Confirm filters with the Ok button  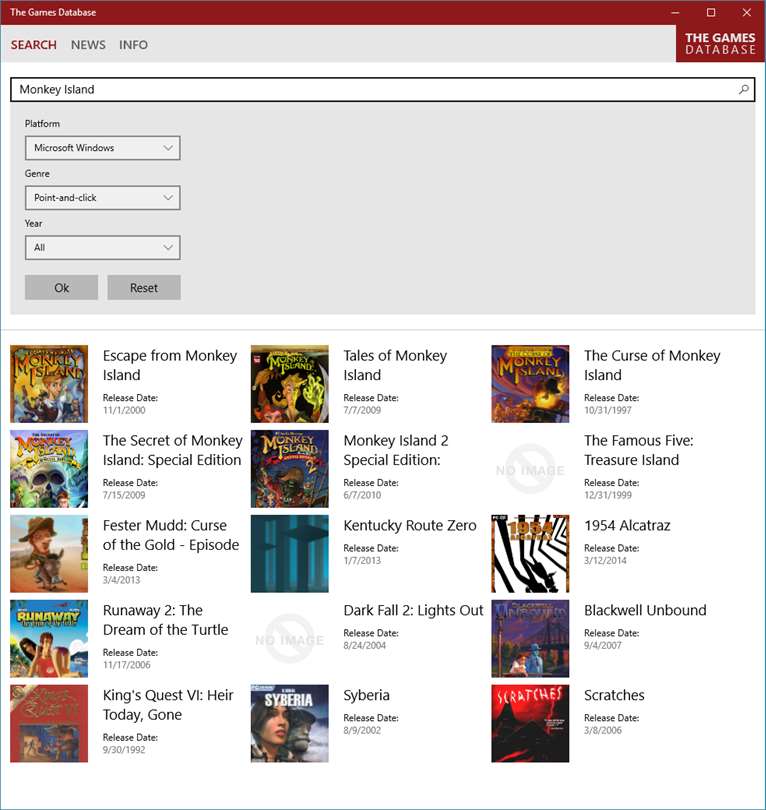click(x=61, y=287)
